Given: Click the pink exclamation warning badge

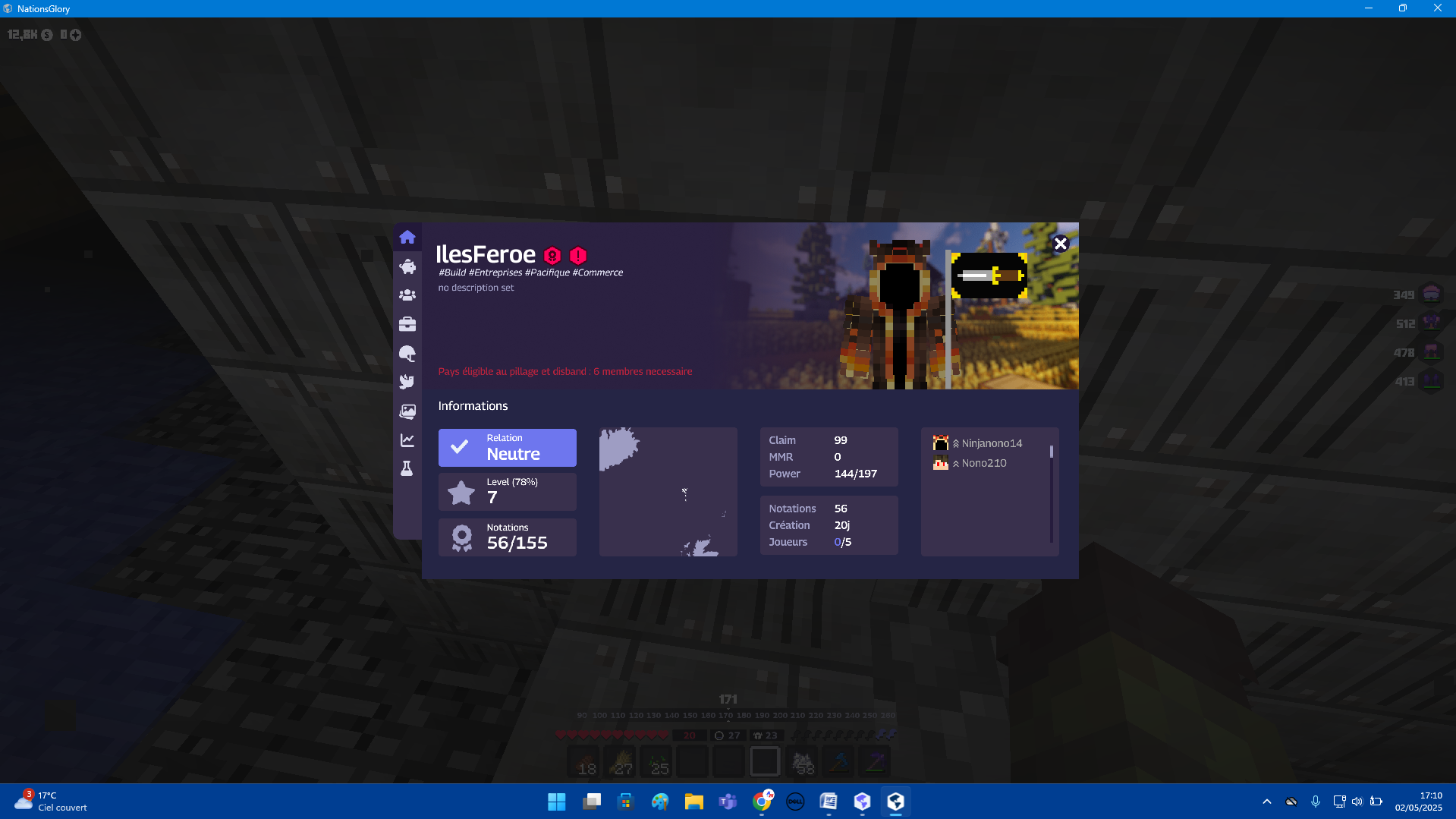Looking at the screenshot, I should pos(578,256).
